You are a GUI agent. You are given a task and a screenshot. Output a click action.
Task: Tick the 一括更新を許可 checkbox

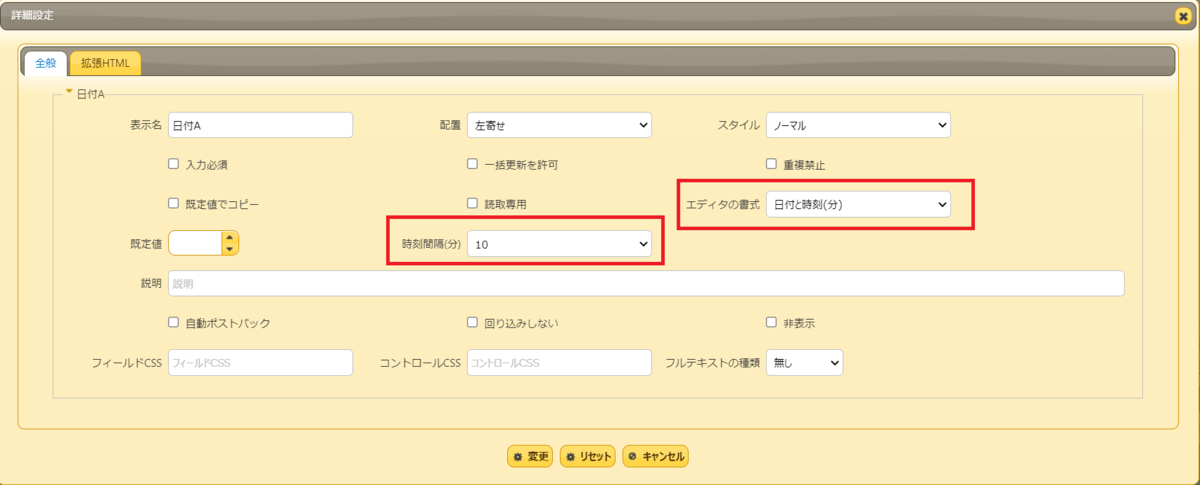click(x=472, y=164)
